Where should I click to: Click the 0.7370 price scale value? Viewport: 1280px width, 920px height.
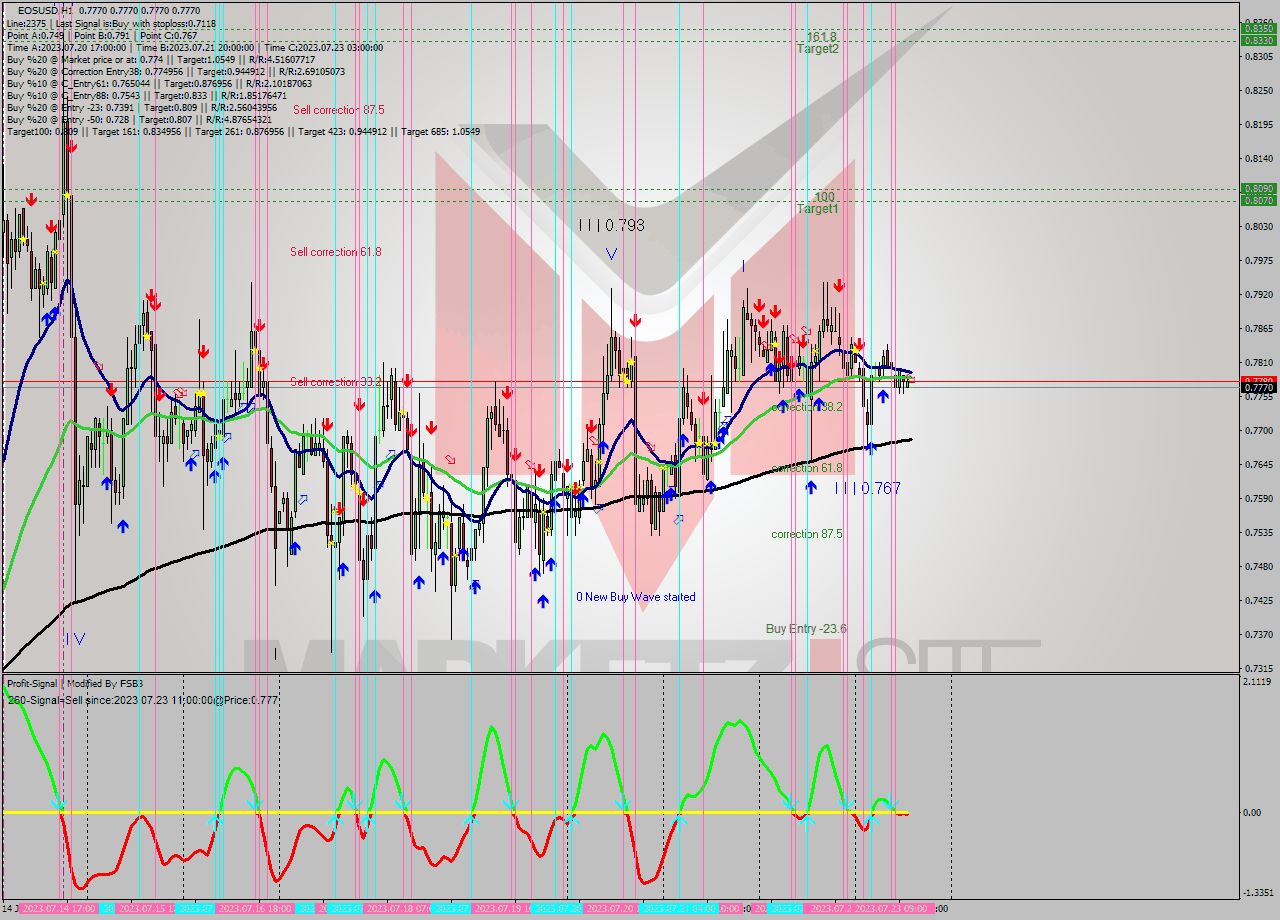pyautogui.click(x=1258, y=634)
